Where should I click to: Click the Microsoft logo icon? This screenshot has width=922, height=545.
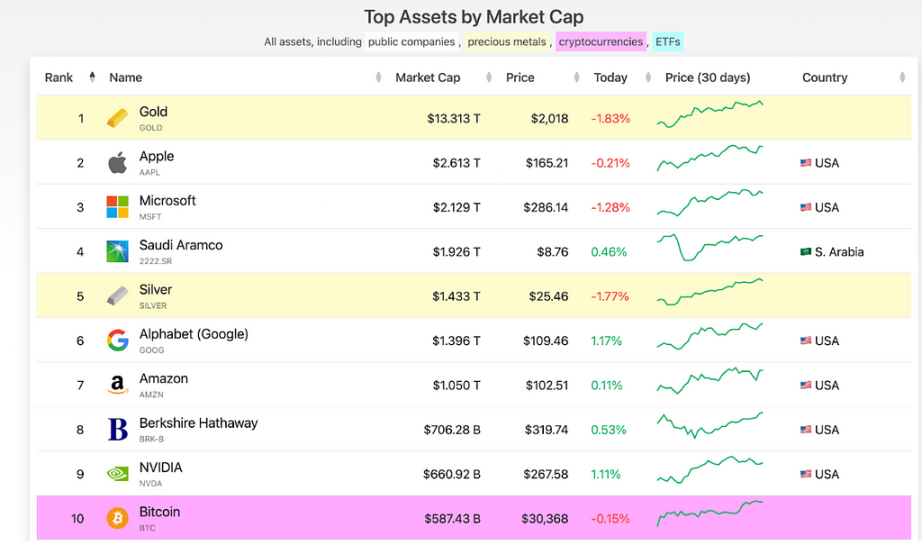click(x=117, y=207)
